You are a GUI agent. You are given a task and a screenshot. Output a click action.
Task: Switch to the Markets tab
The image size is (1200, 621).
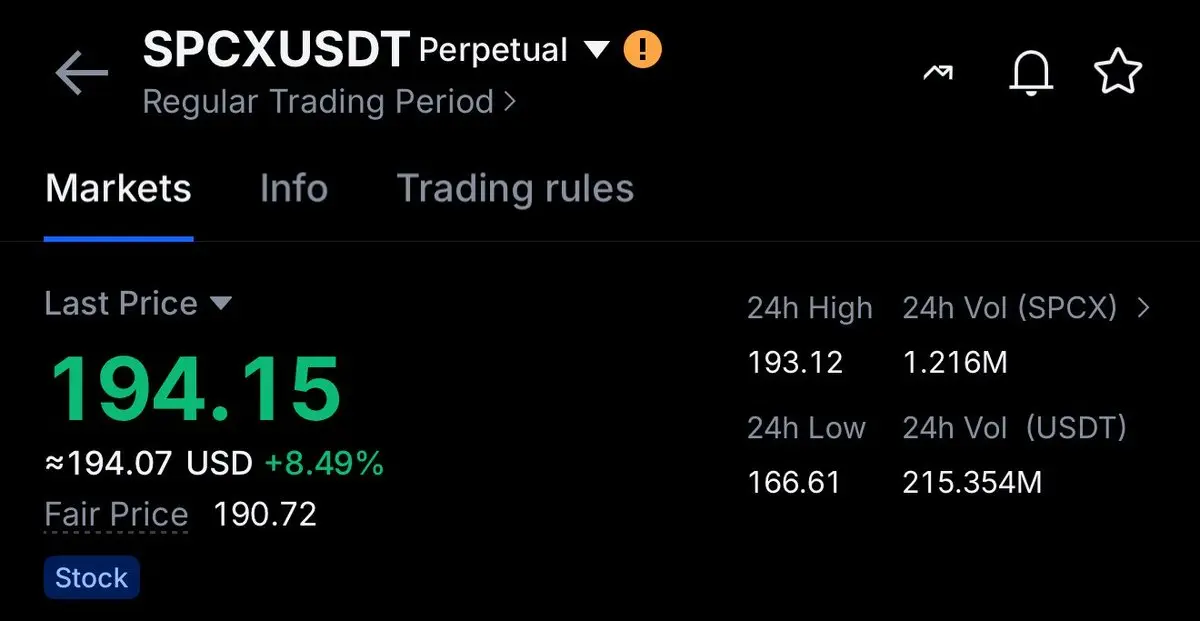(x=118, y=188)
